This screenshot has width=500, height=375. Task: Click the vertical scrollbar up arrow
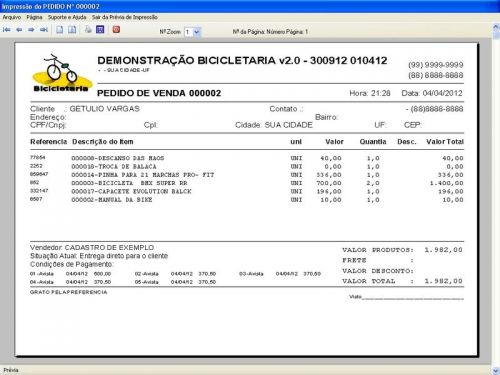(496, 27)
